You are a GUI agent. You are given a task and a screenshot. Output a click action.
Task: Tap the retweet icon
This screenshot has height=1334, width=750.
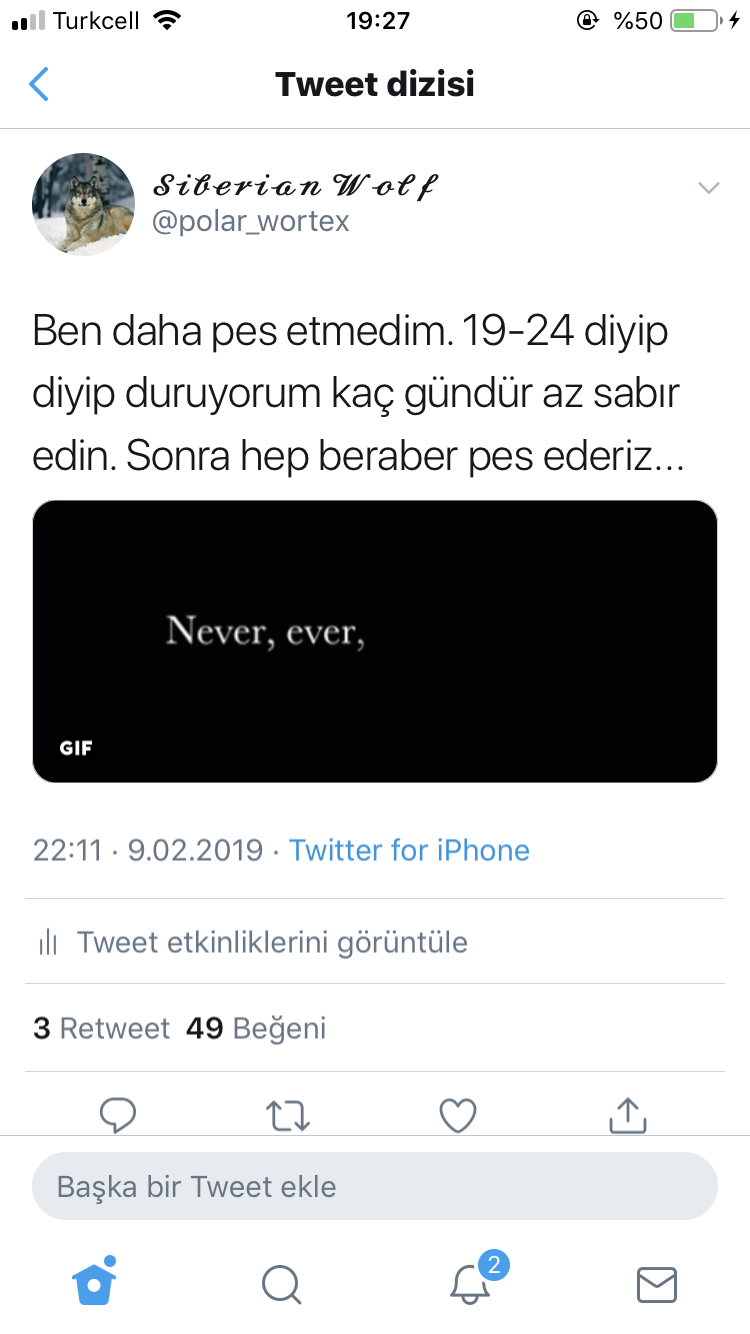point(290,1115)
